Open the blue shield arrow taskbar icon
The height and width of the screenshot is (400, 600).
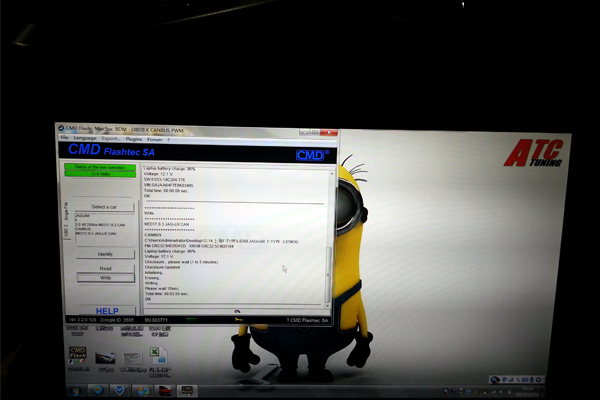[x=119, y=390]
